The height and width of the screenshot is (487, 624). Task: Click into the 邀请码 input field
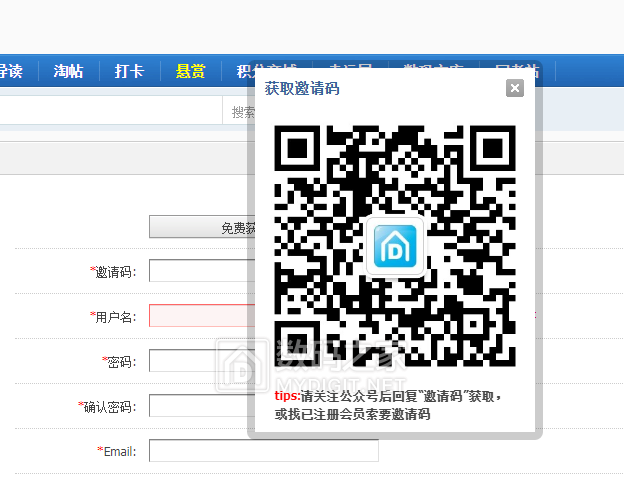(198, 272)
